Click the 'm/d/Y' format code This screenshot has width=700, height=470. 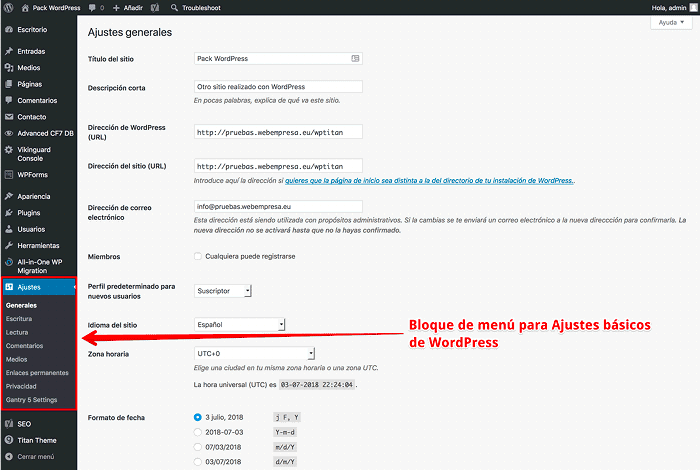285,447
